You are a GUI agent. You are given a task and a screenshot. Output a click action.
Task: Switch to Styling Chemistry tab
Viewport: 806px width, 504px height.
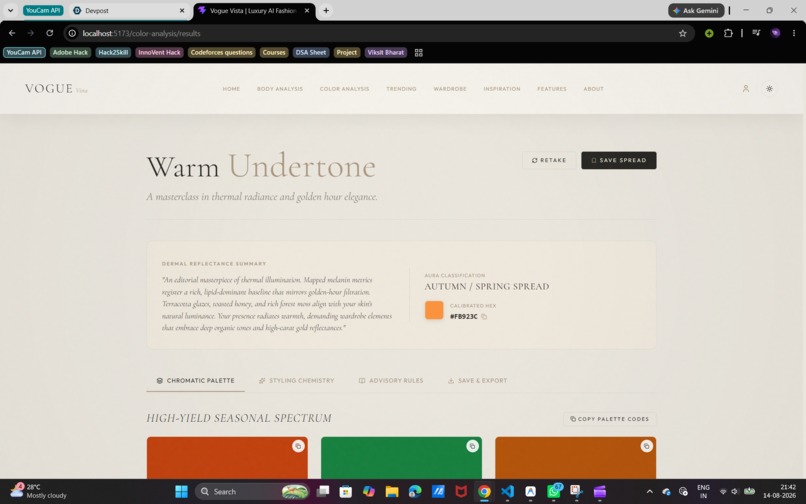(296, 381)
